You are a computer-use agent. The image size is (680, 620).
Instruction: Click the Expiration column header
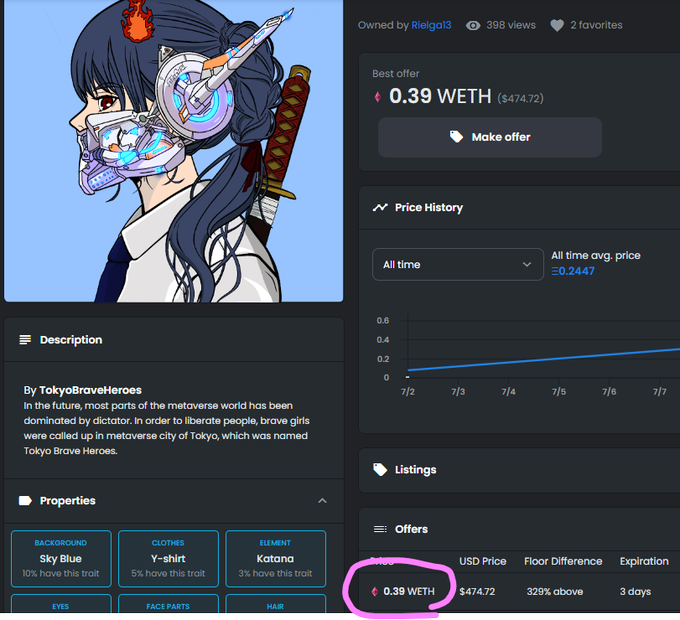(644, 561)
